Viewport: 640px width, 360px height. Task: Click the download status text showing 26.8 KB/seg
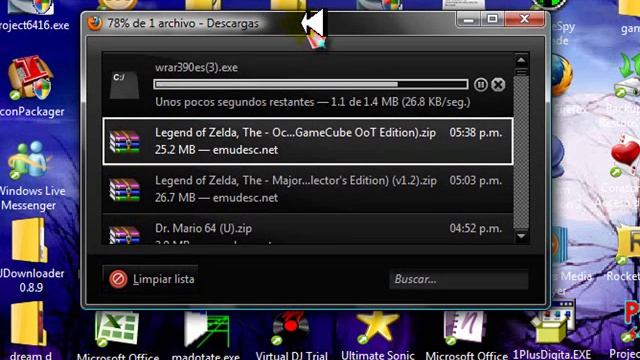[x=313, y=102]
